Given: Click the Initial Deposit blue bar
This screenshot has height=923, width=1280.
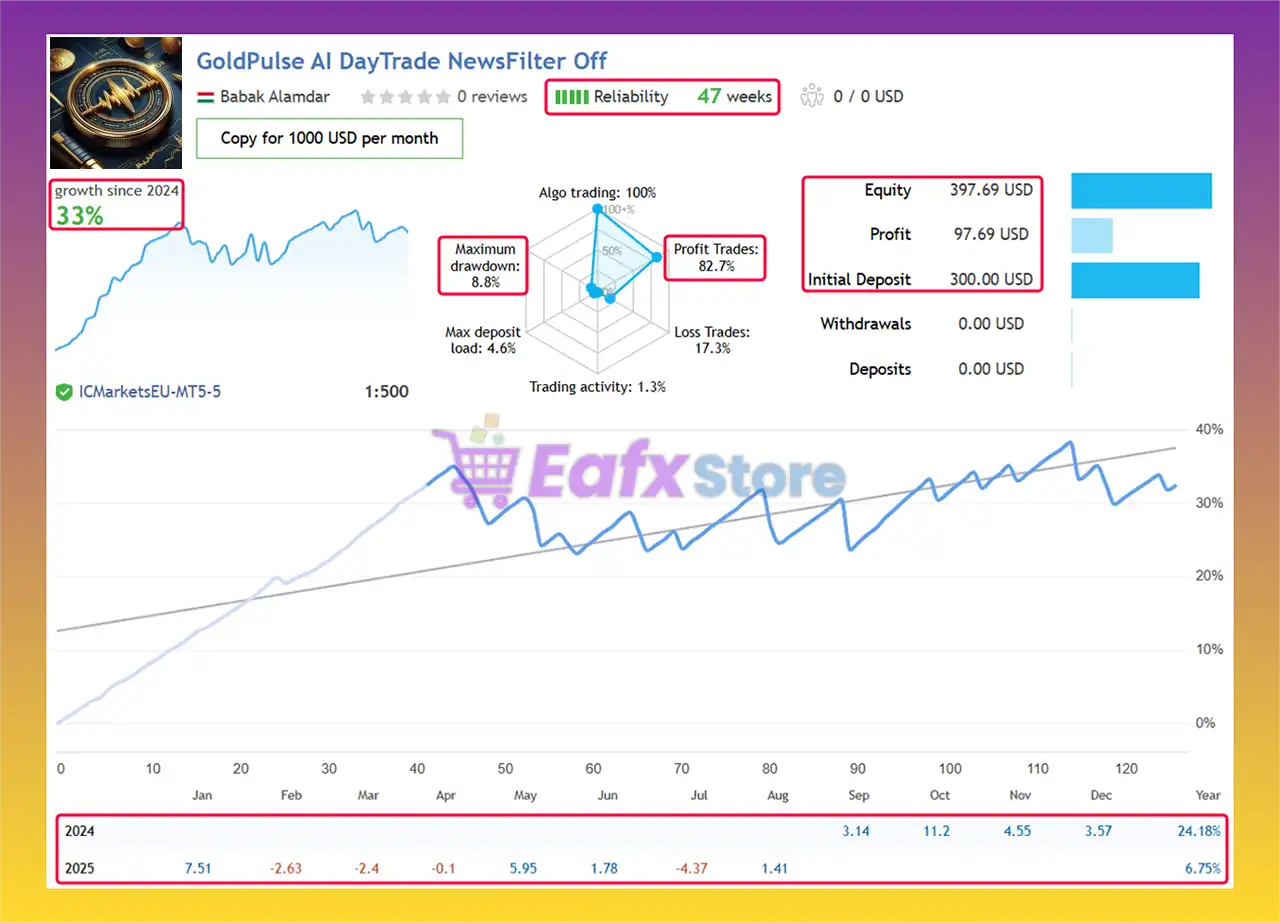Looking at the screenshot, I should coord(1135,280).
